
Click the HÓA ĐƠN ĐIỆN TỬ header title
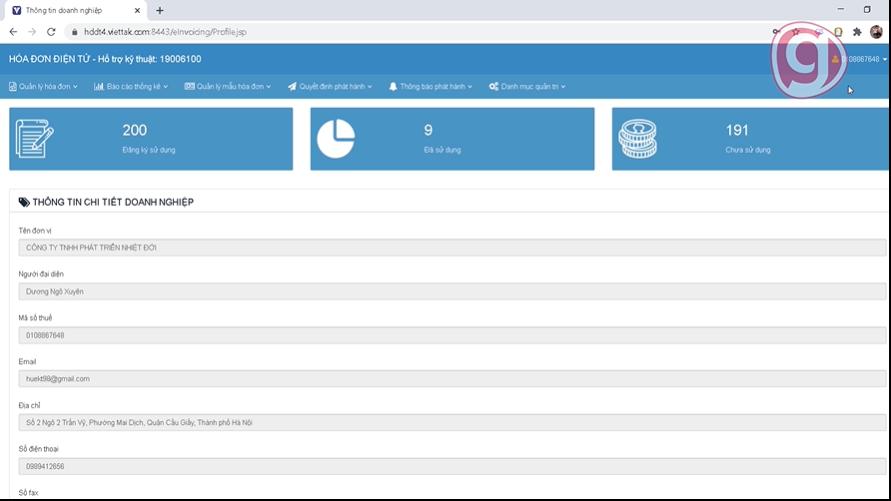pyautogui.click(x=105, y=59)
